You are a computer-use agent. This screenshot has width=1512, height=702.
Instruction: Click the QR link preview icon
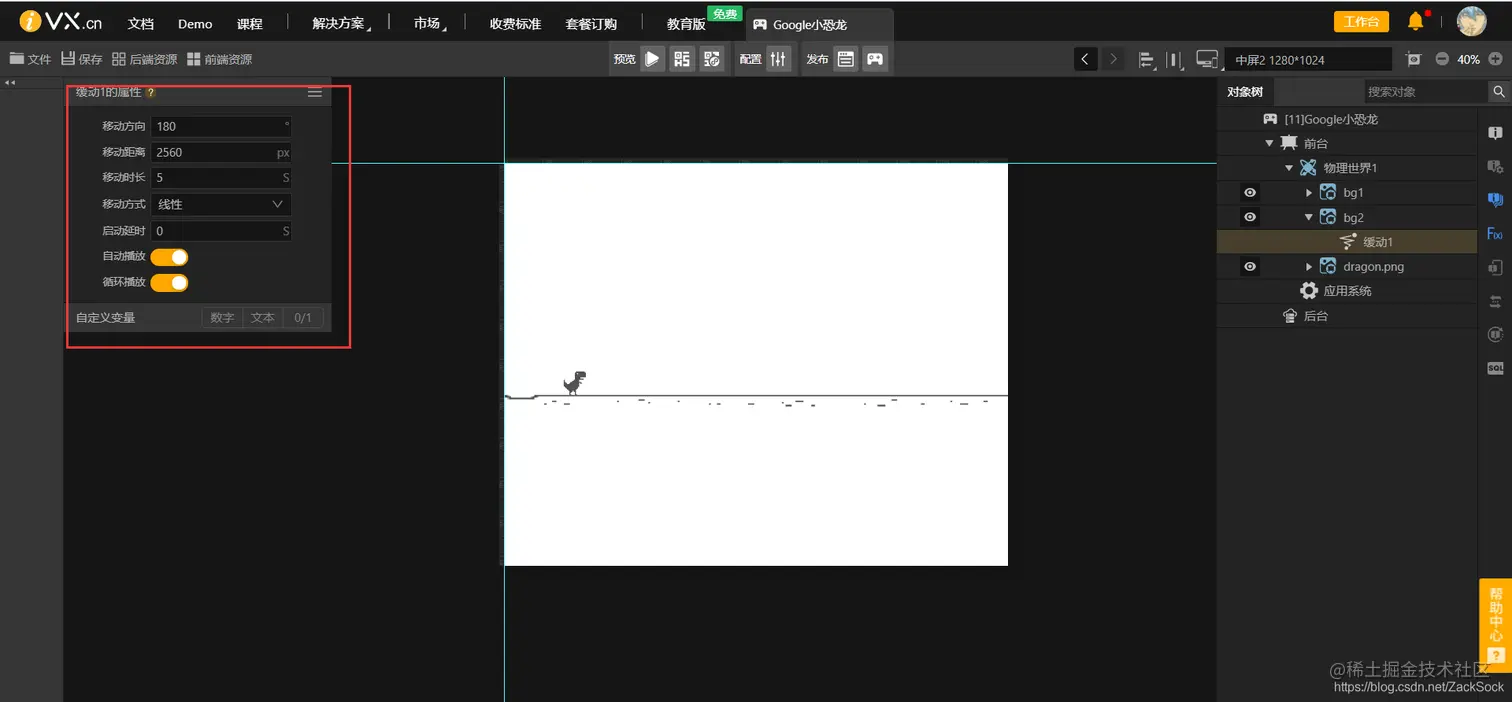coord(712,59)
